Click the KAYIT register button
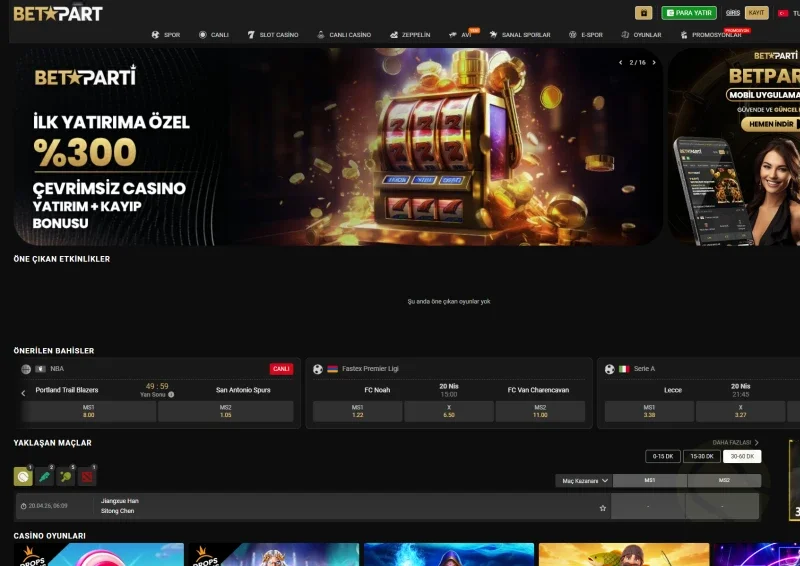This screenshot has width=800, height=566. tap(757, 13)
